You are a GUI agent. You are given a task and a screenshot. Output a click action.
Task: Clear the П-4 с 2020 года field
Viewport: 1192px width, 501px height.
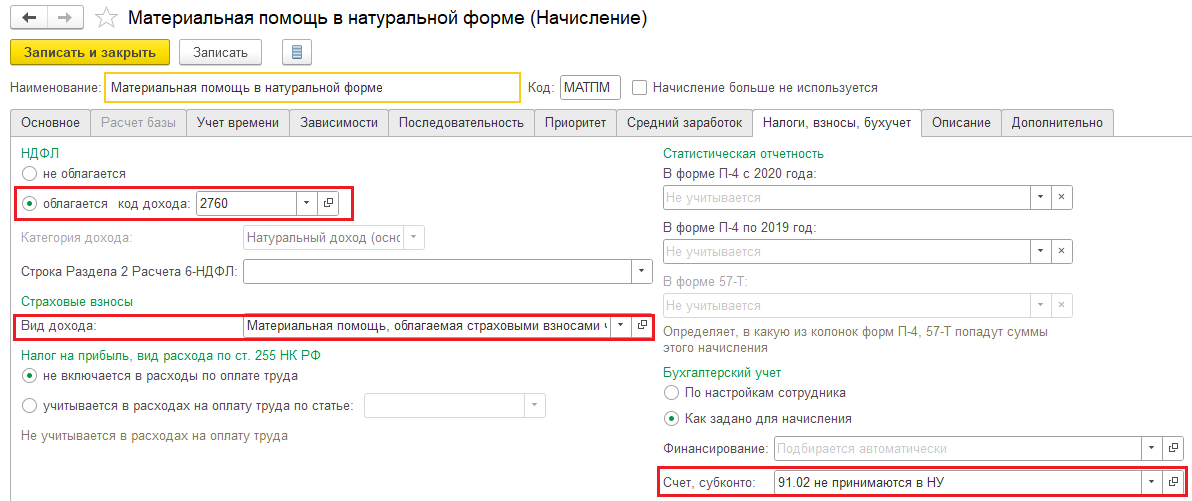point(1061,197)
